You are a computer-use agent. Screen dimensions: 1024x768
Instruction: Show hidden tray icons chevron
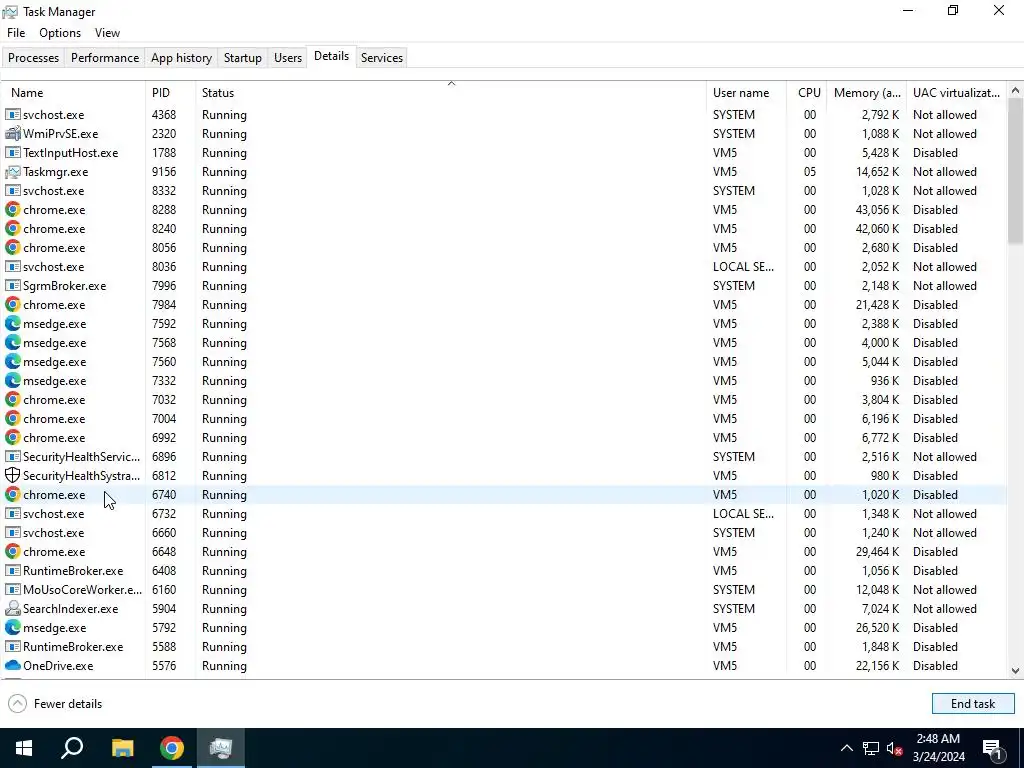846,748
